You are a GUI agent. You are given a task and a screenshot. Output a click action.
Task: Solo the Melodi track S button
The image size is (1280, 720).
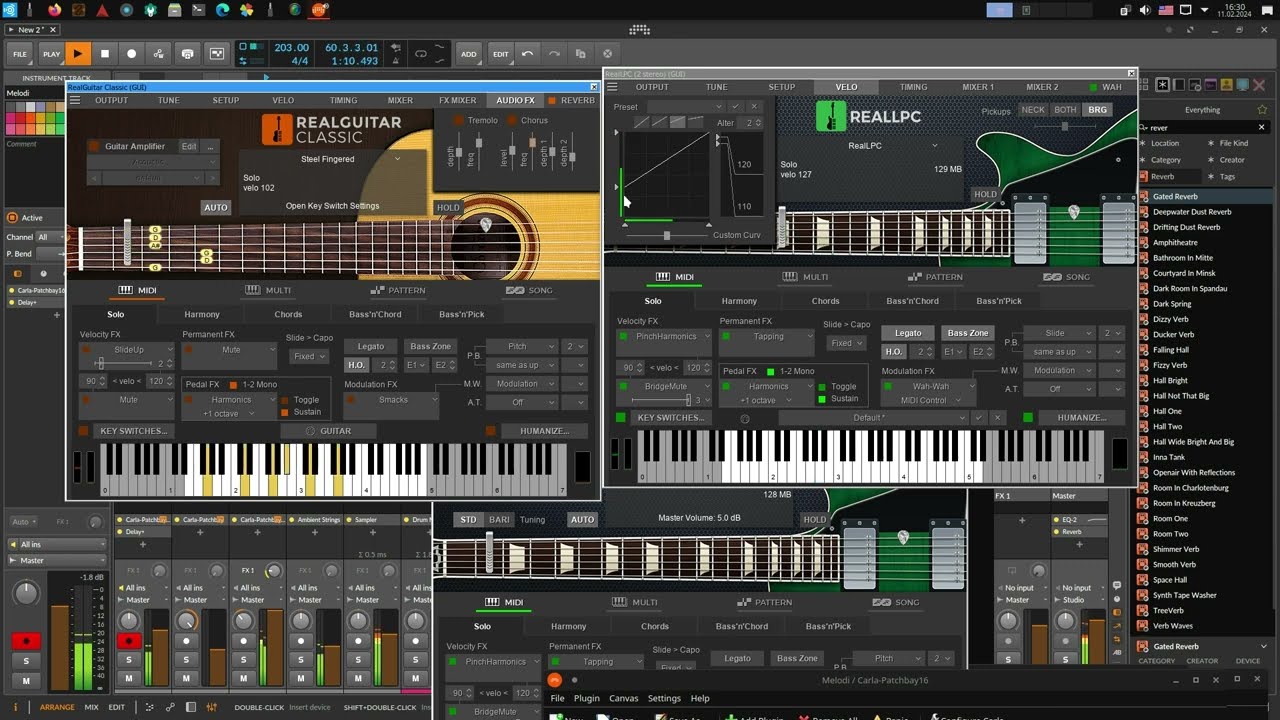[26, 661]
